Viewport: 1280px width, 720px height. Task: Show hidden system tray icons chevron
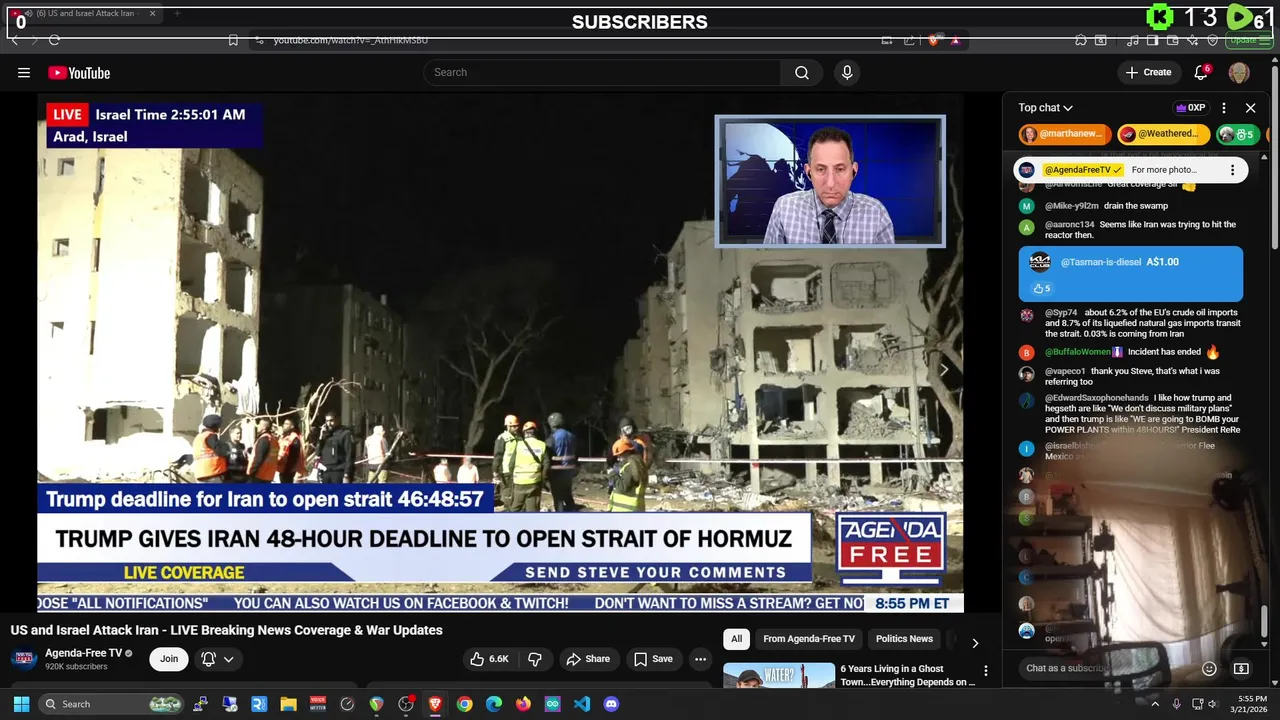point(1154,704)
